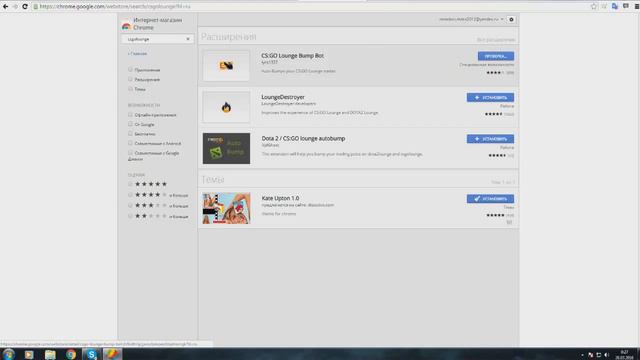Select four stars and up filter
Image resolution: width=640 pixels, height=360 pixels.
131,195
